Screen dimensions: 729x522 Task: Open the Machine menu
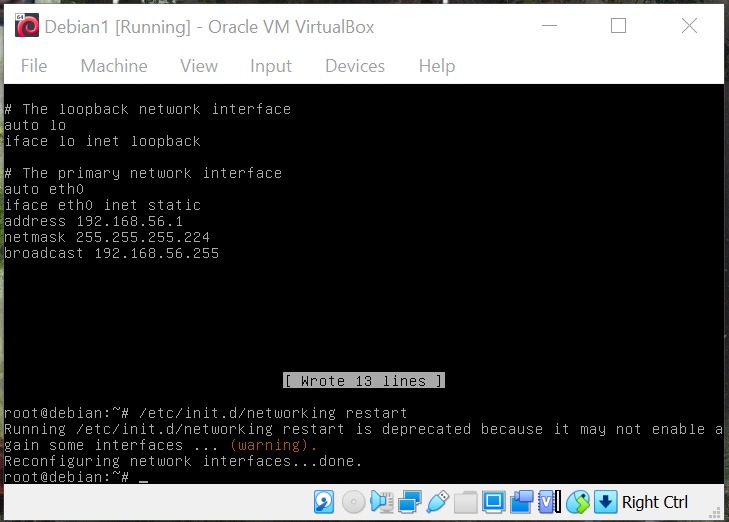114,66
